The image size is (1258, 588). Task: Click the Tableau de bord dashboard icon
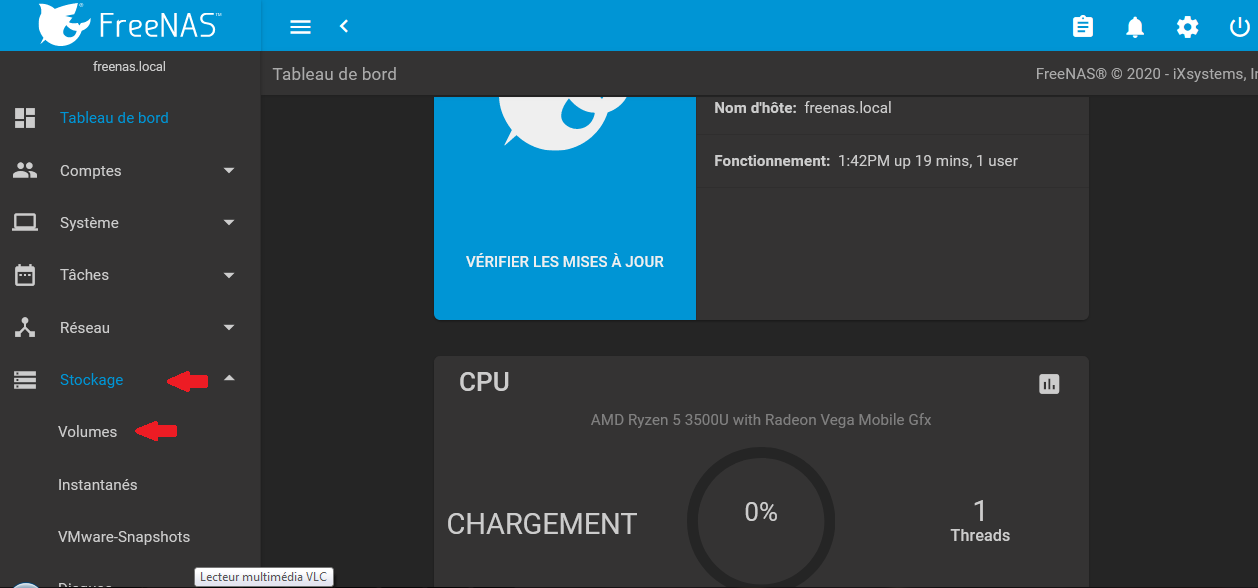pos(25,118)
